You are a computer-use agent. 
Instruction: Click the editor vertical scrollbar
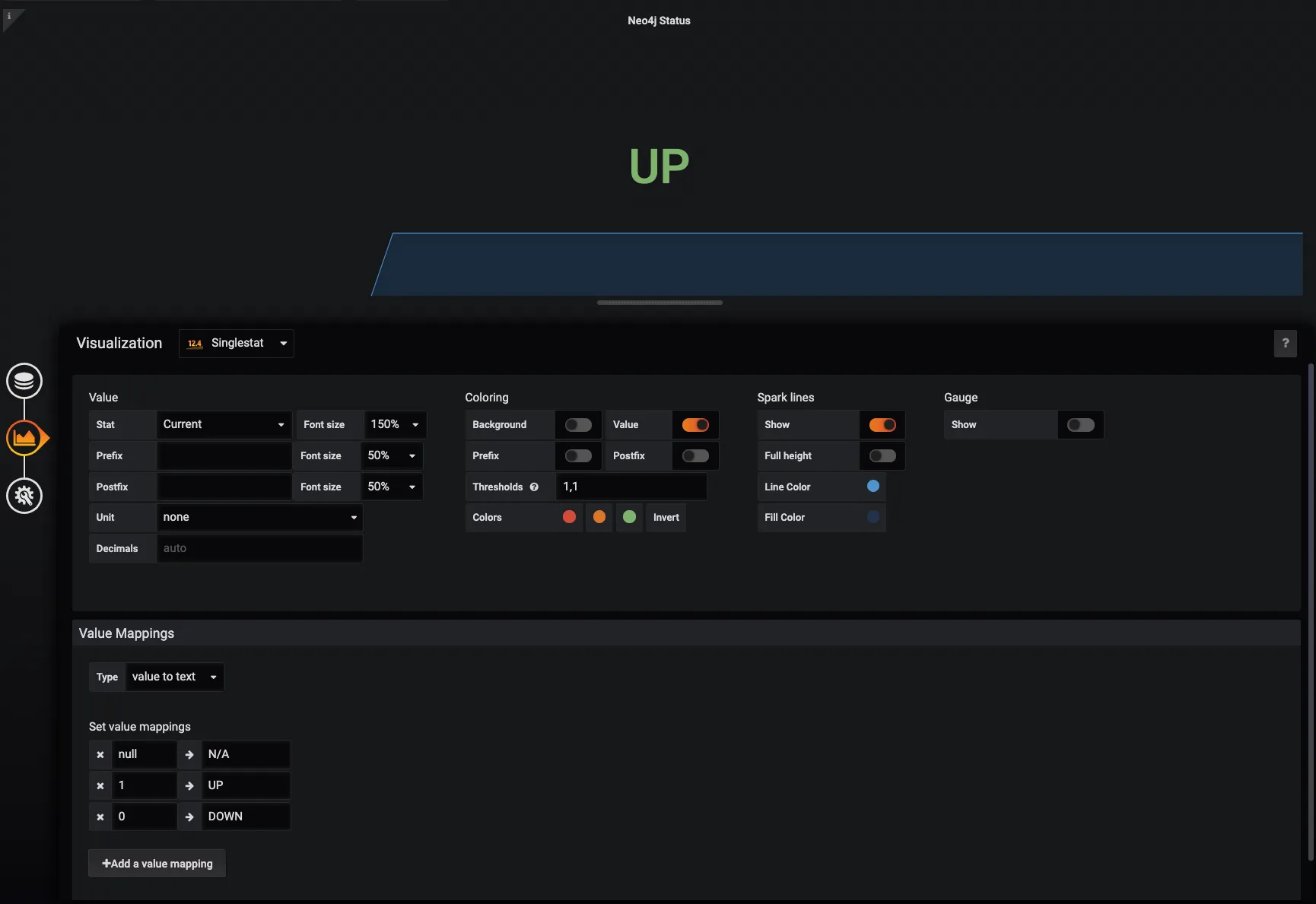point(1311,612)
